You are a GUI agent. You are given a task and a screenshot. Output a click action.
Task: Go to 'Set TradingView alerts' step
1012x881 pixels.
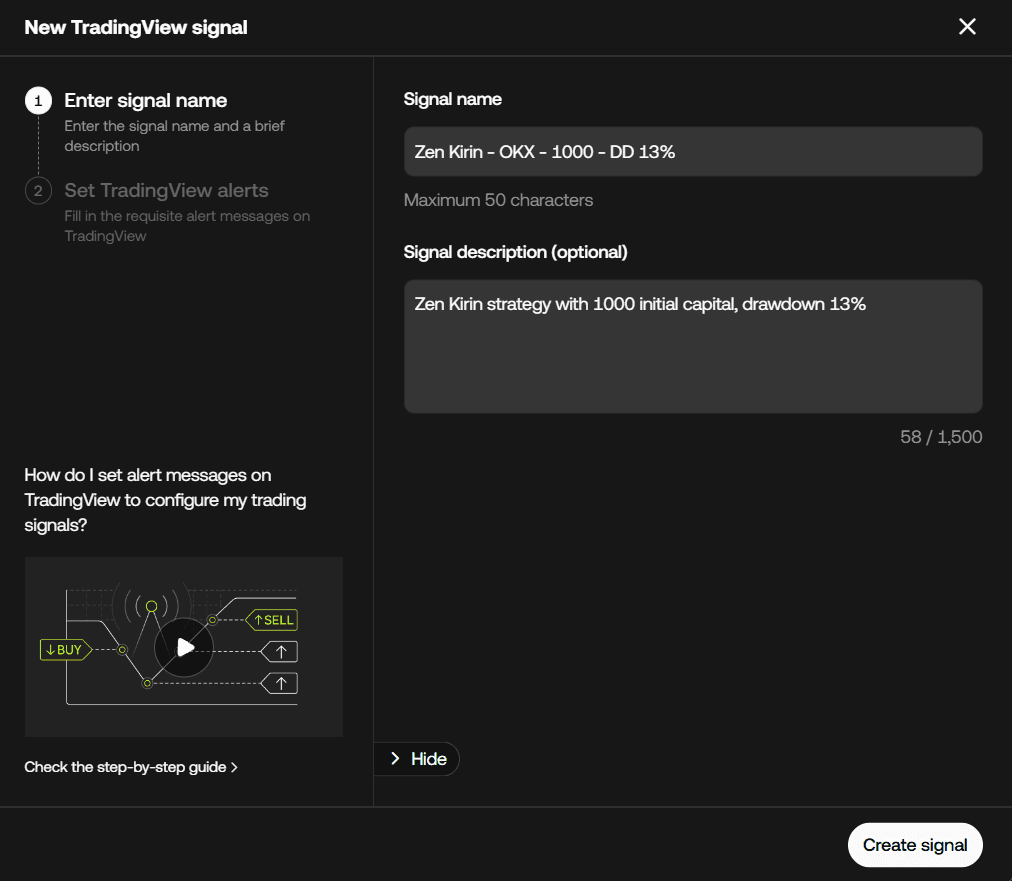[x=166, y=190]
